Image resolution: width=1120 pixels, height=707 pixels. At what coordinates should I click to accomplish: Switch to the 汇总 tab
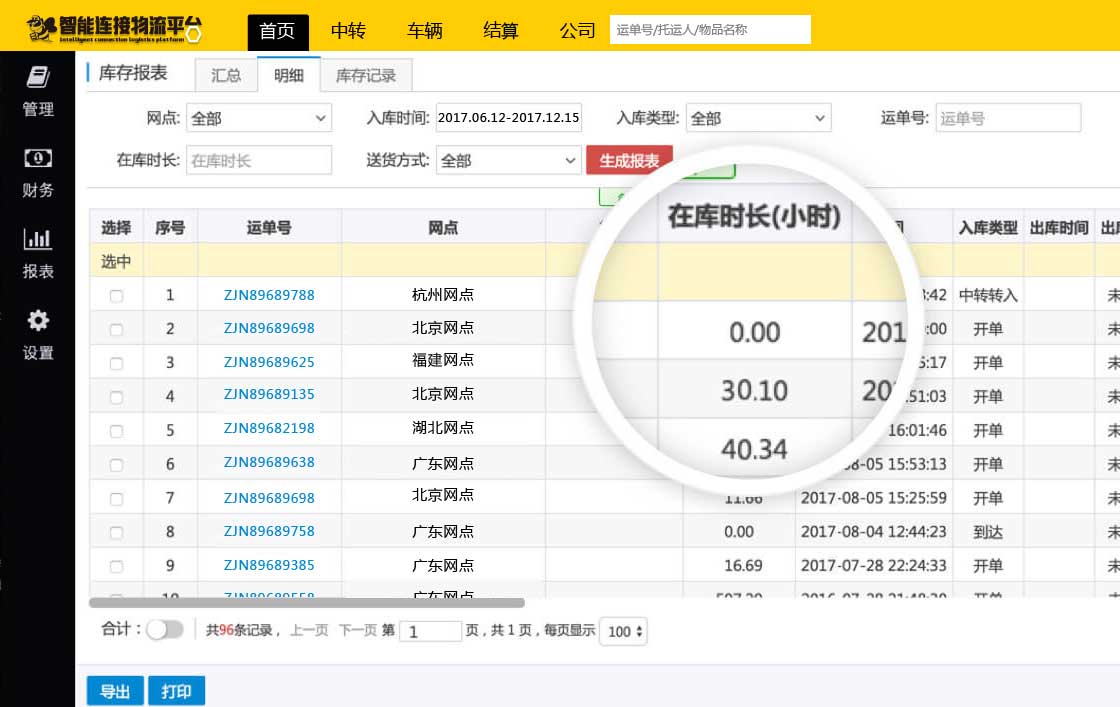point(226,76)
